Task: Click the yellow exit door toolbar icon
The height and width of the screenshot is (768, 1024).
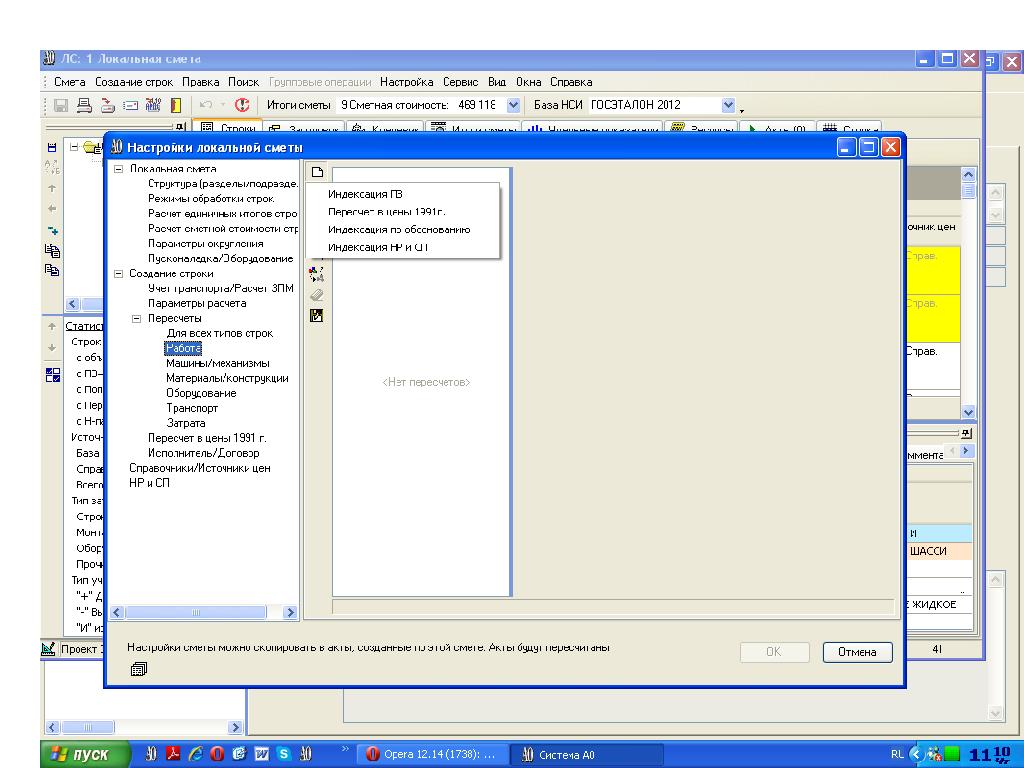Action: click(174, 105)
